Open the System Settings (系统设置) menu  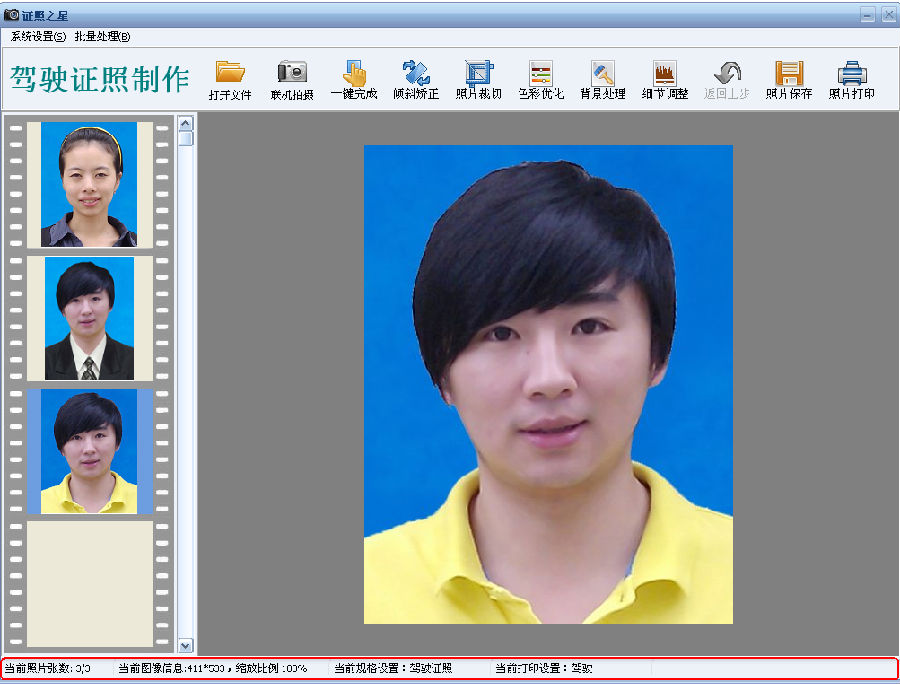[x=38, y=36]
